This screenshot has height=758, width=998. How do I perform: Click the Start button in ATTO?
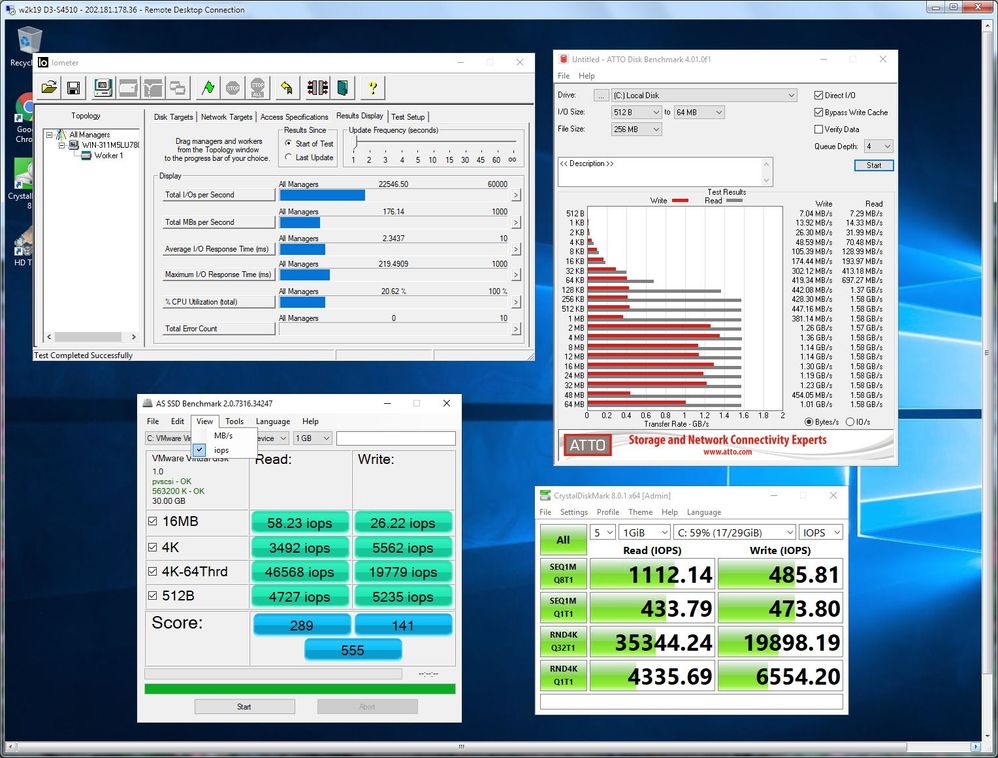coord(873,165)
